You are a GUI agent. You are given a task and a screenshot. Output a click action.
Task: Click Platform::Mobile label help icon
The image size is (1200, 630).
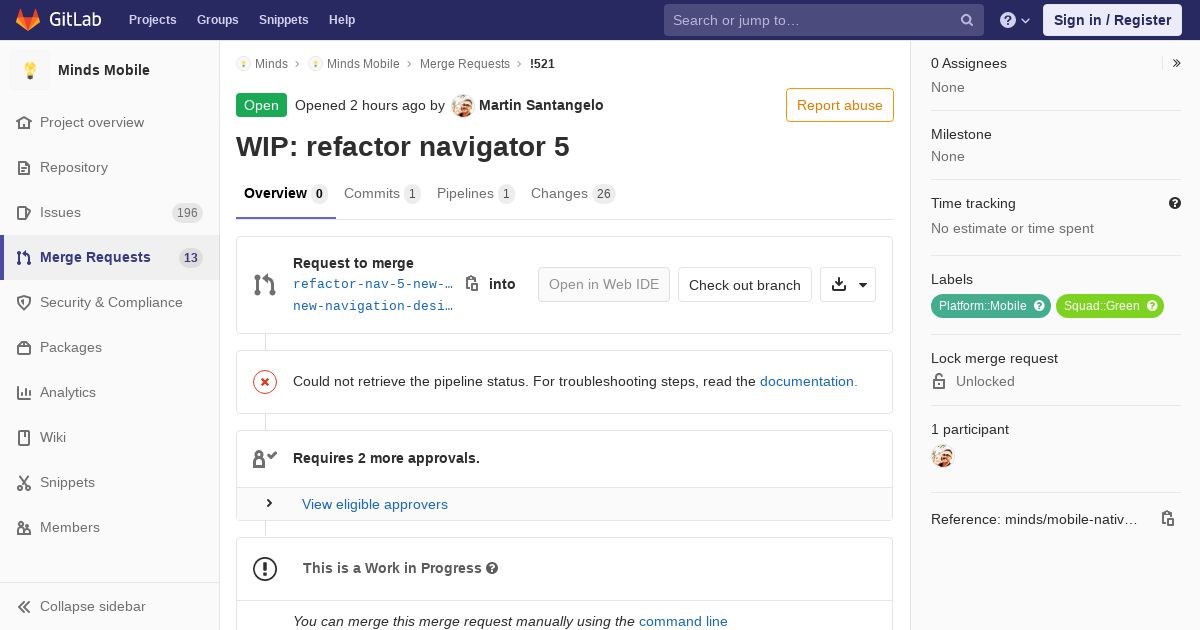point(1039,306)
